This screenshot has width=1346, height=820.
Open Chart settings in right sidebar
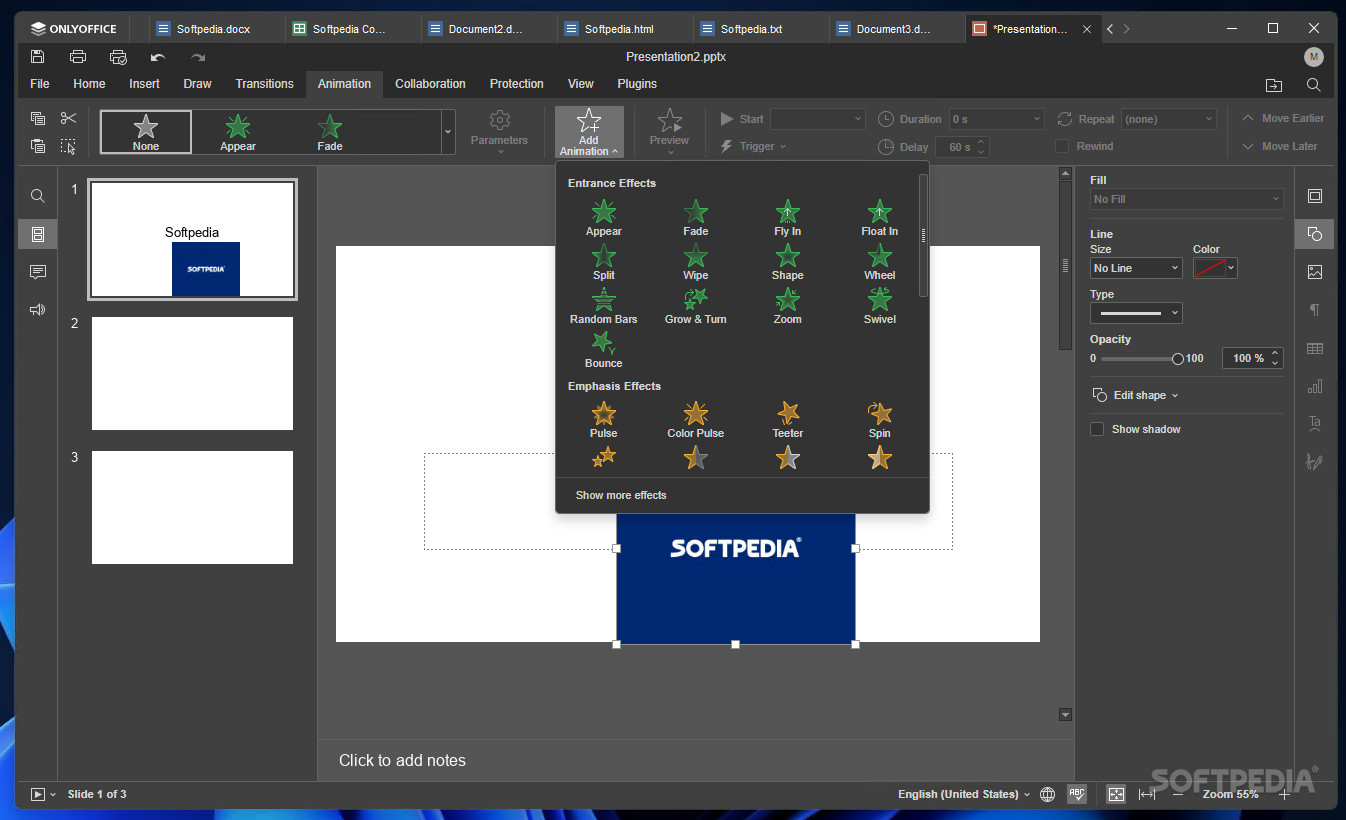(1315, 386)
